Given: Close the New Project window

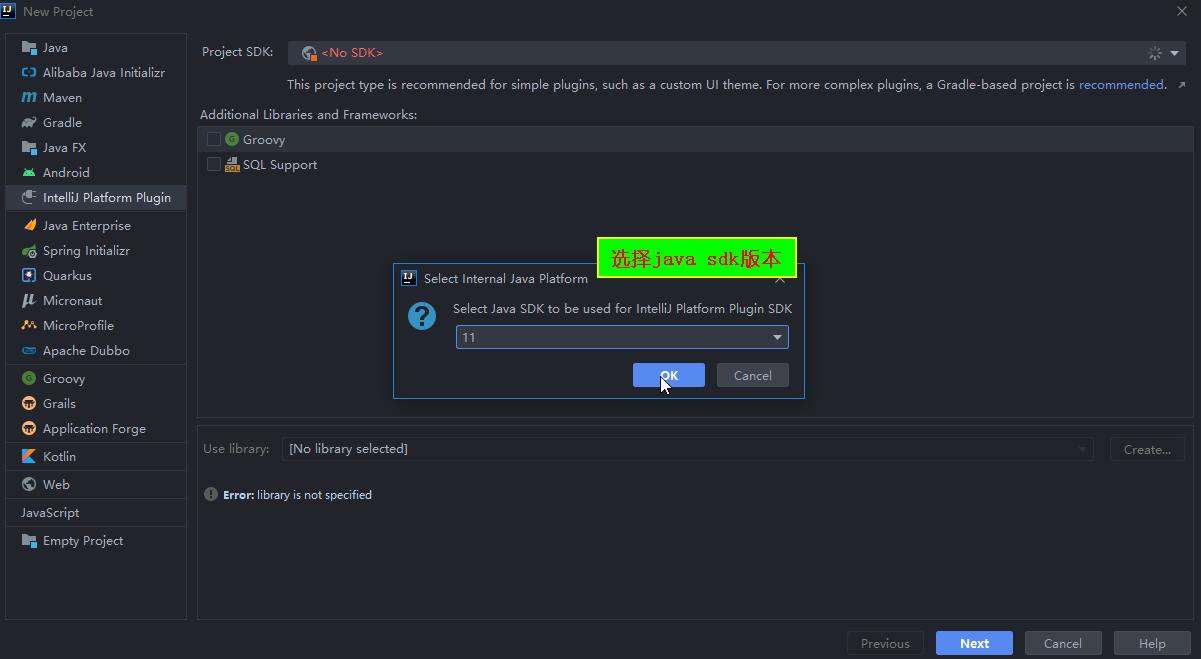Looking at the screenshot, I should pos(1182,11).
